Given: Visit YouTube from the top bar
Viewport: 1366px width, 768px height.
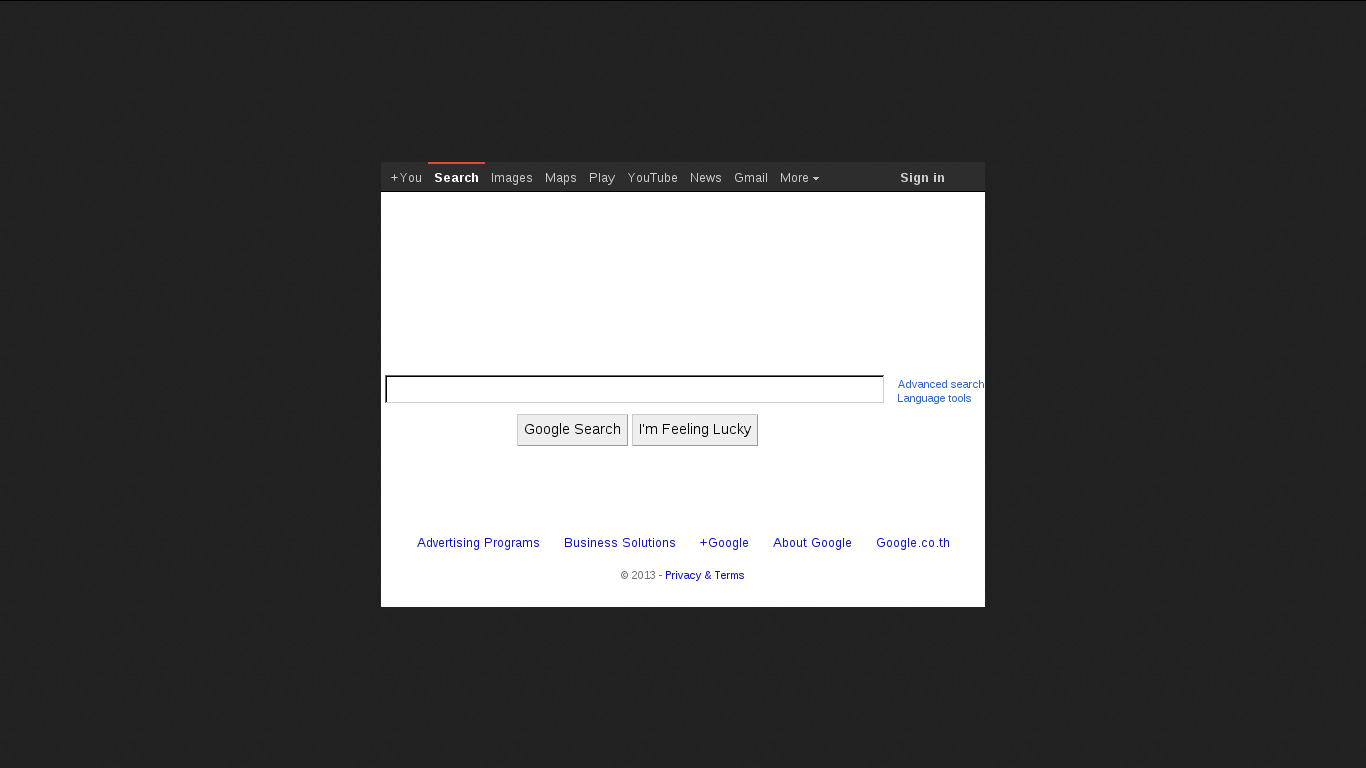Looking at the screenshot, I should pyautogui.click(x=653, y=178).
